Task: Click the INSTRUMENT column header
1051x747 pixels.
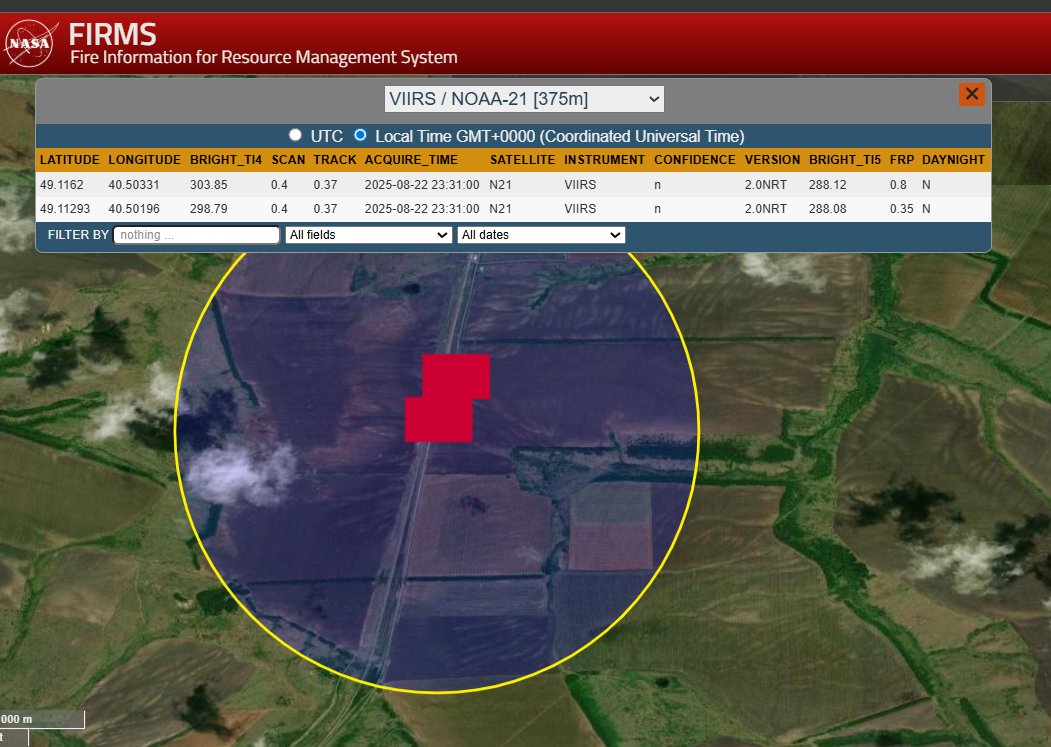Action: (604, 160)
